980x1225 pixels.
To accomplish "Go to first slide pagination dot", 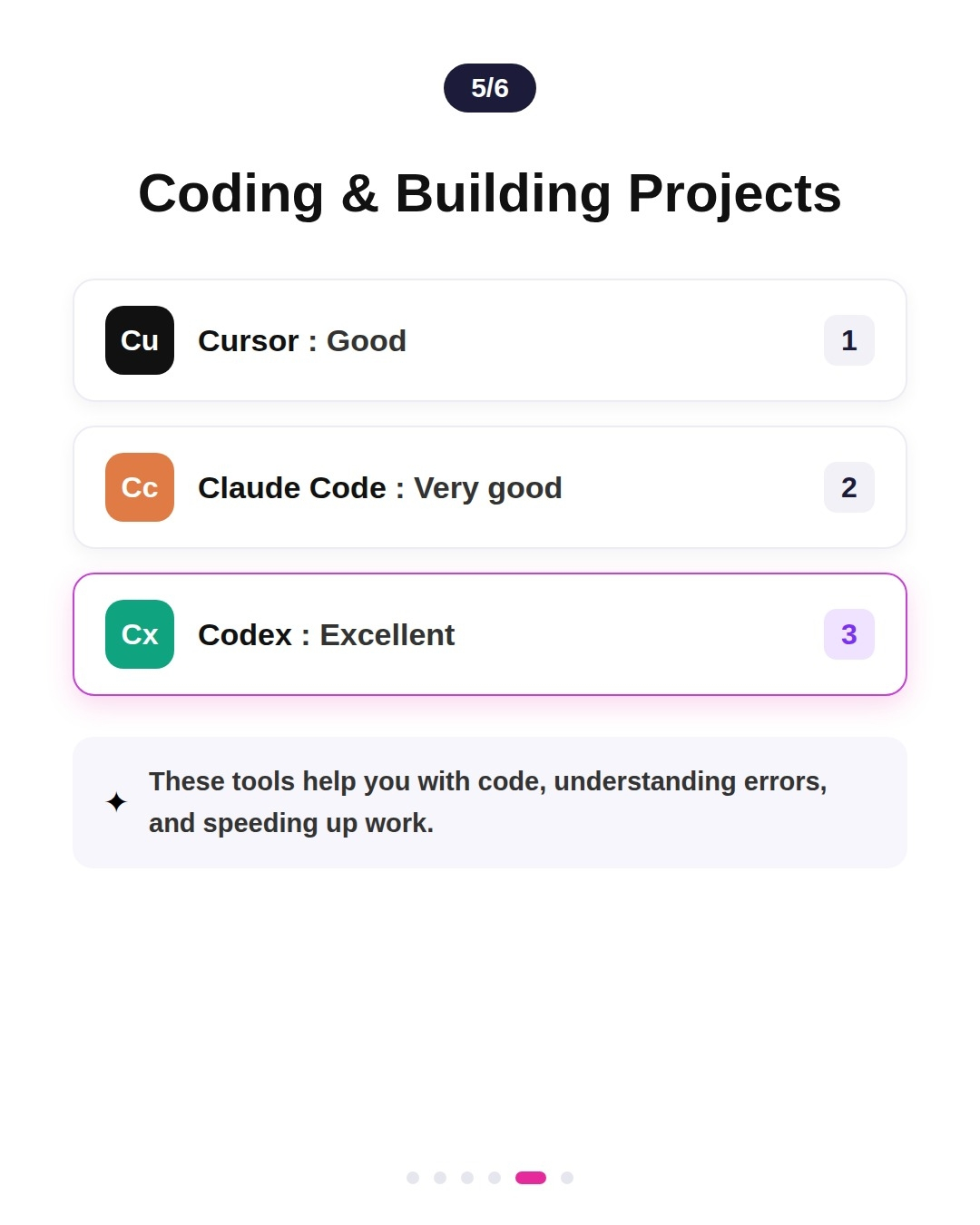I will 413,1178.
